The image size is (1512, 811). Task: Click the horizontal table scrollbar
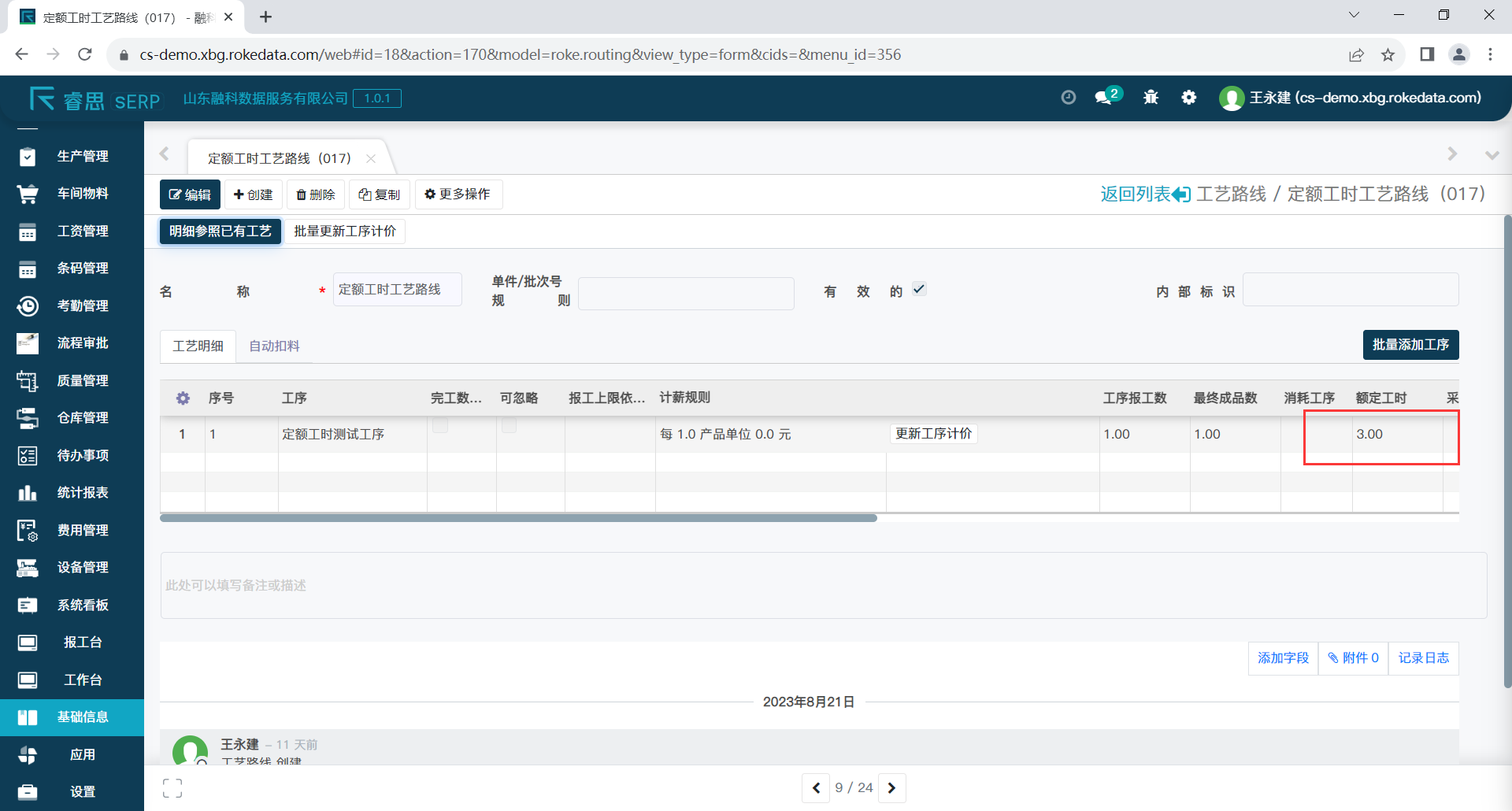coord(518,518)
